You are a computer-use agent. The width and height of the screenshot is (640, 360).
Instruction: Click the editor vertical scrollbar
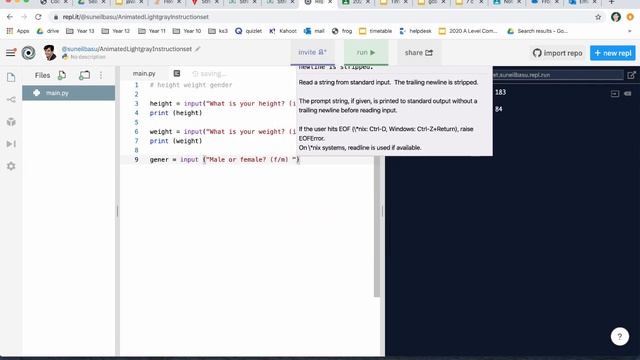[377, 227]
